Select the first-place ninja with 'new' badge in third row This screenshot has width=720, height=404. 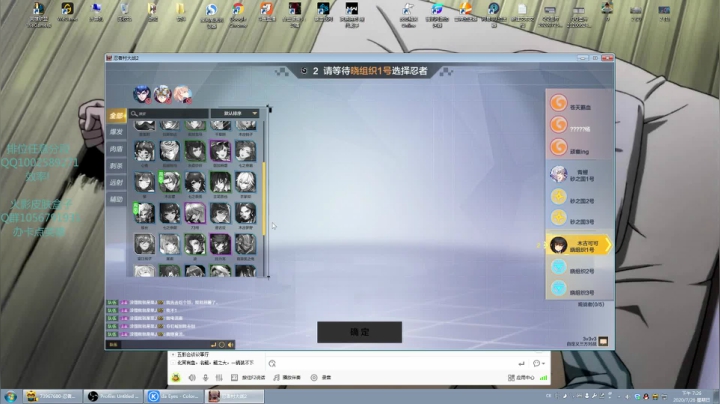169,182
